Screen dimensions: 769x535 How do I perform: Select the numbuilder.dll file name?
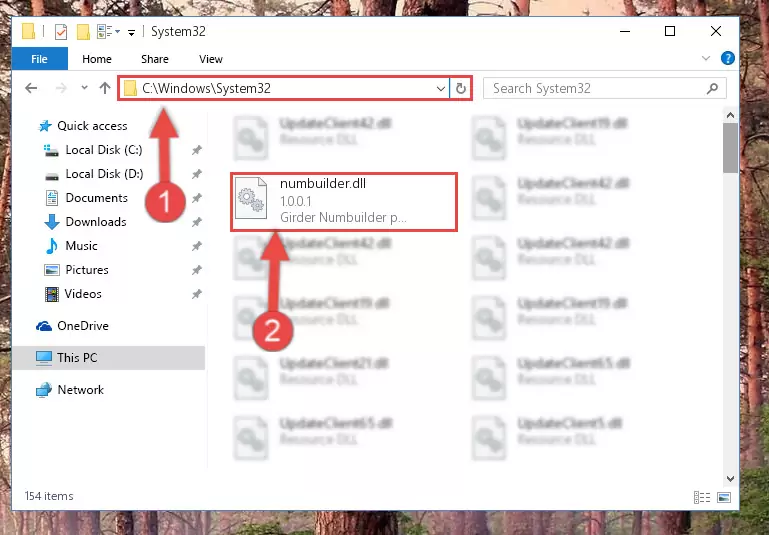click(323, 184)
